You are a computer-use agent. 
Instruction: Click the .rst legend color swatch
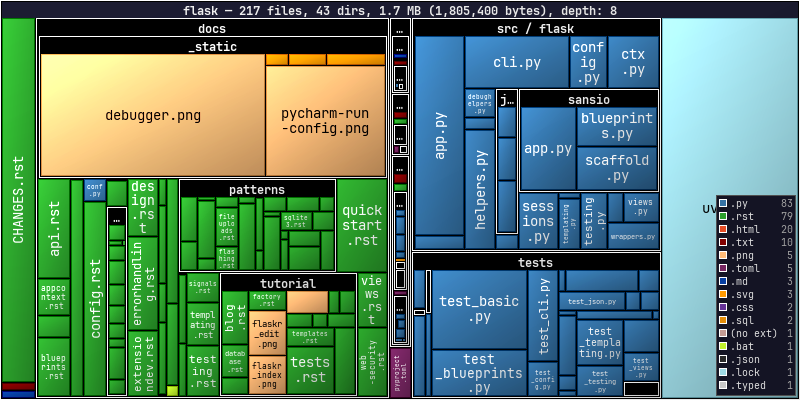tap(722, 216)
